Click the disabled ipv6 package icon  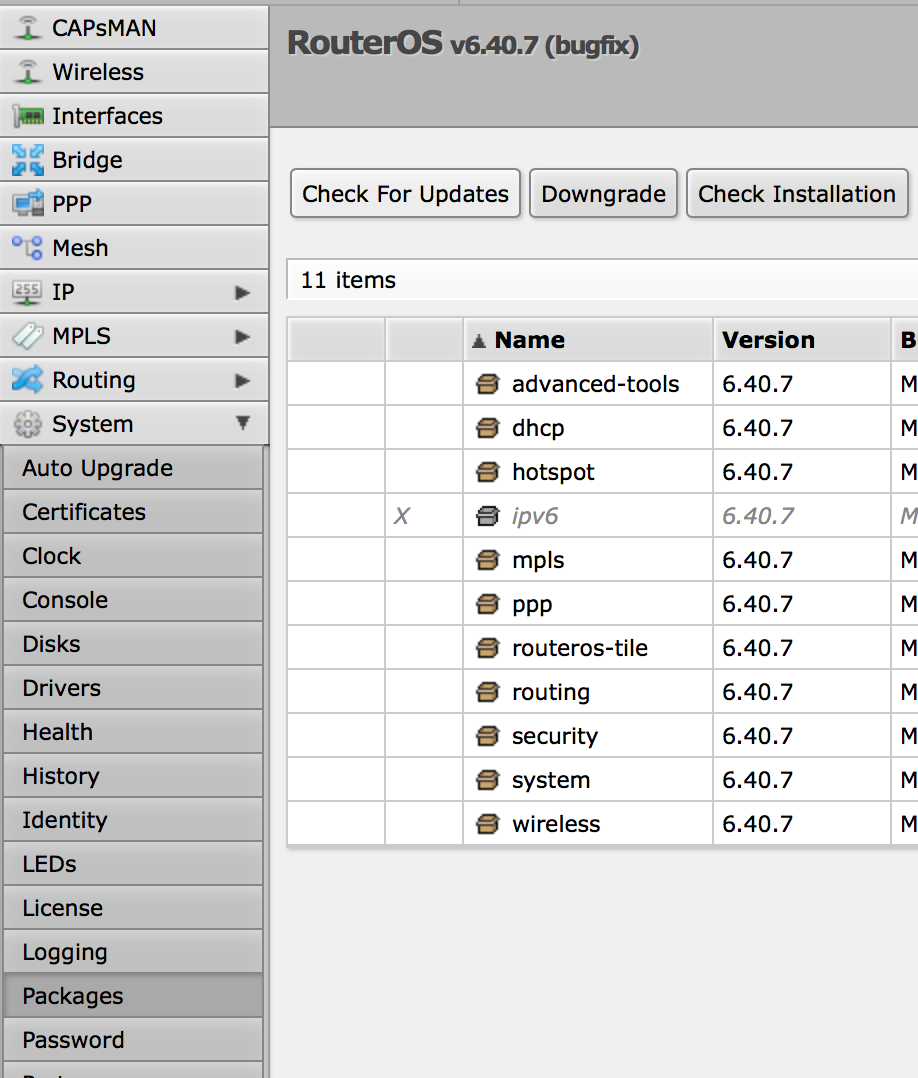(488, 516)
